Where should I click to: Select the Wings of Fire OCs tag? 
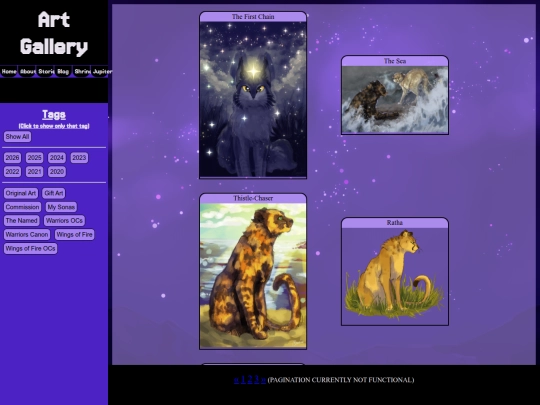pyautogui.click(x=30, y=248)
